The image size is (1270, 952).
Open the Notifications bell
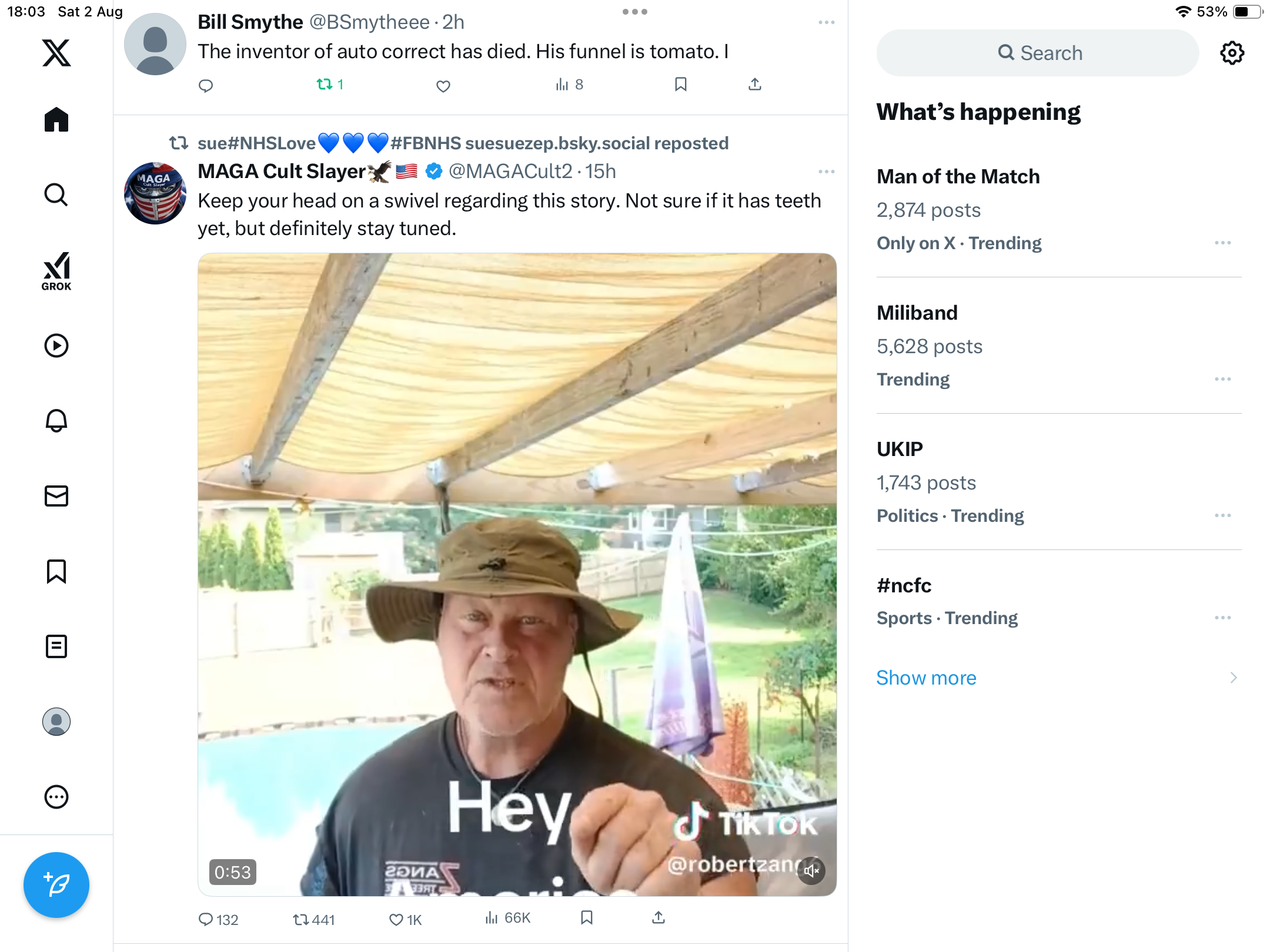click(56, 421)
